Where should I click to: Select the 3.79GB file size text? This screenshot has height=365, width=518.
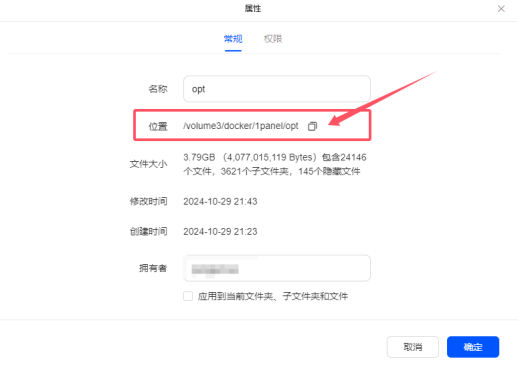click(199, 157)
